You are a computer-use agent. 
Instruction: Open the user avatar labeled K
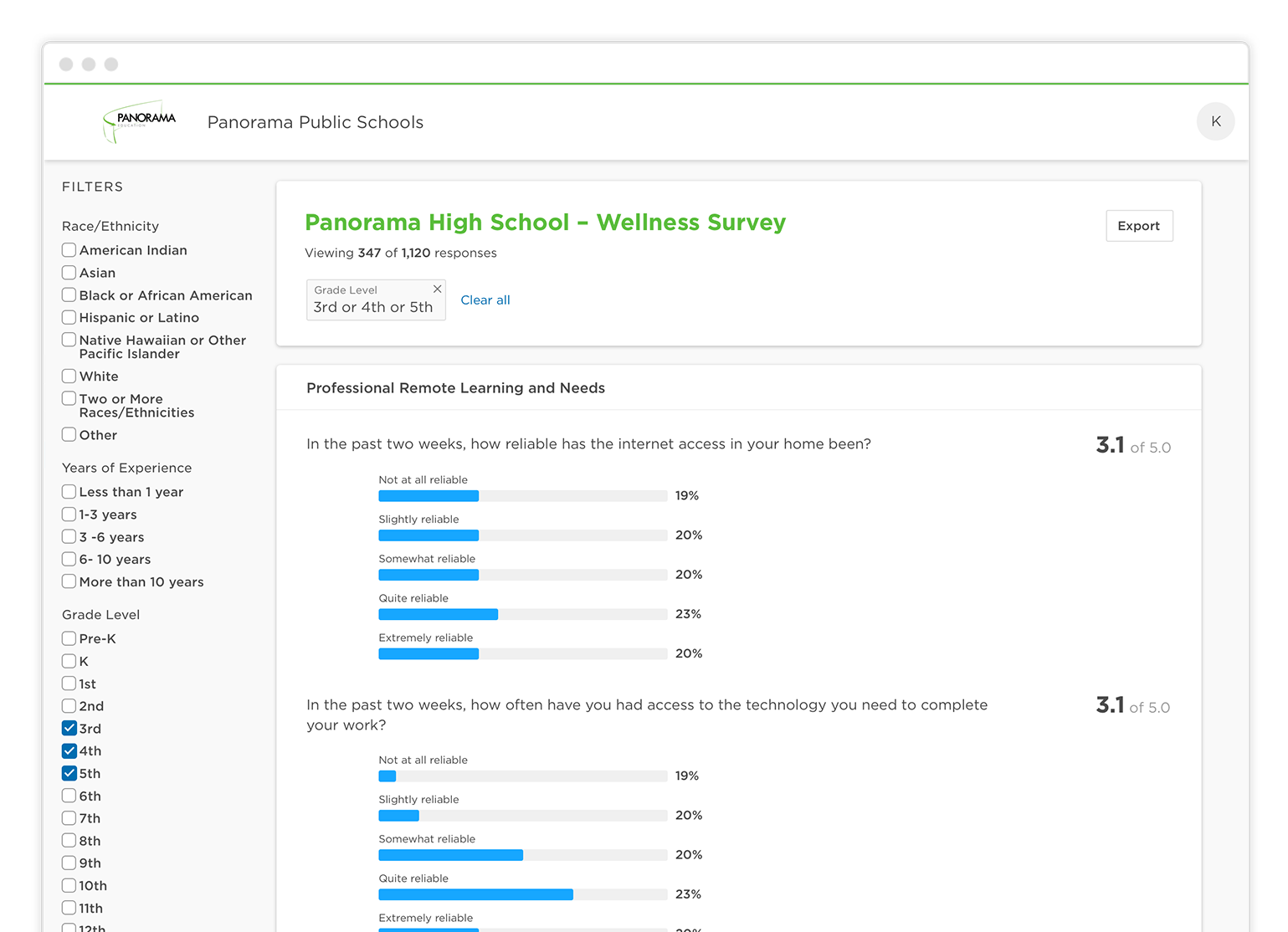coord(1215,121)
